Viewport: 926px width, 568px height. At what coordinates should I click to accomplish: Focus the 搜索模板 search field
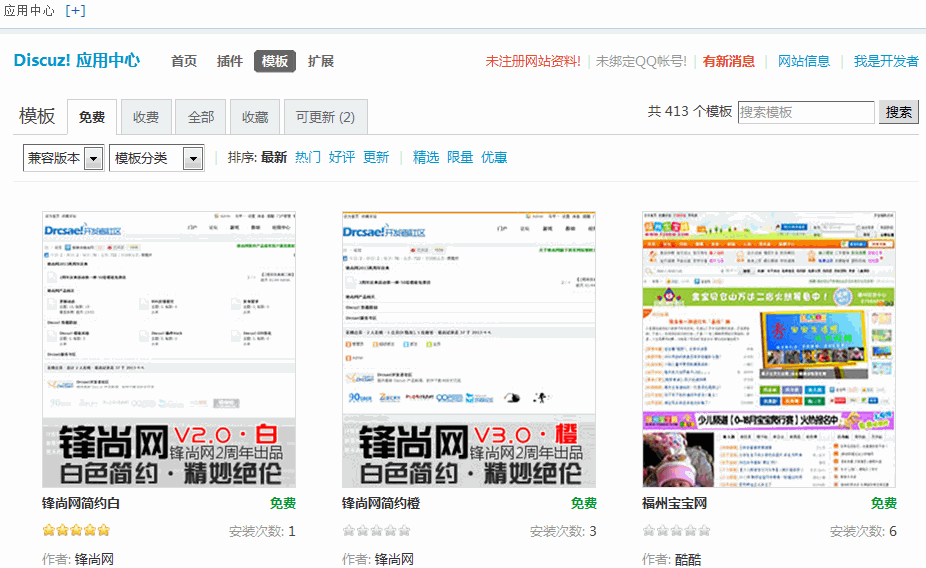click(806, 112)
